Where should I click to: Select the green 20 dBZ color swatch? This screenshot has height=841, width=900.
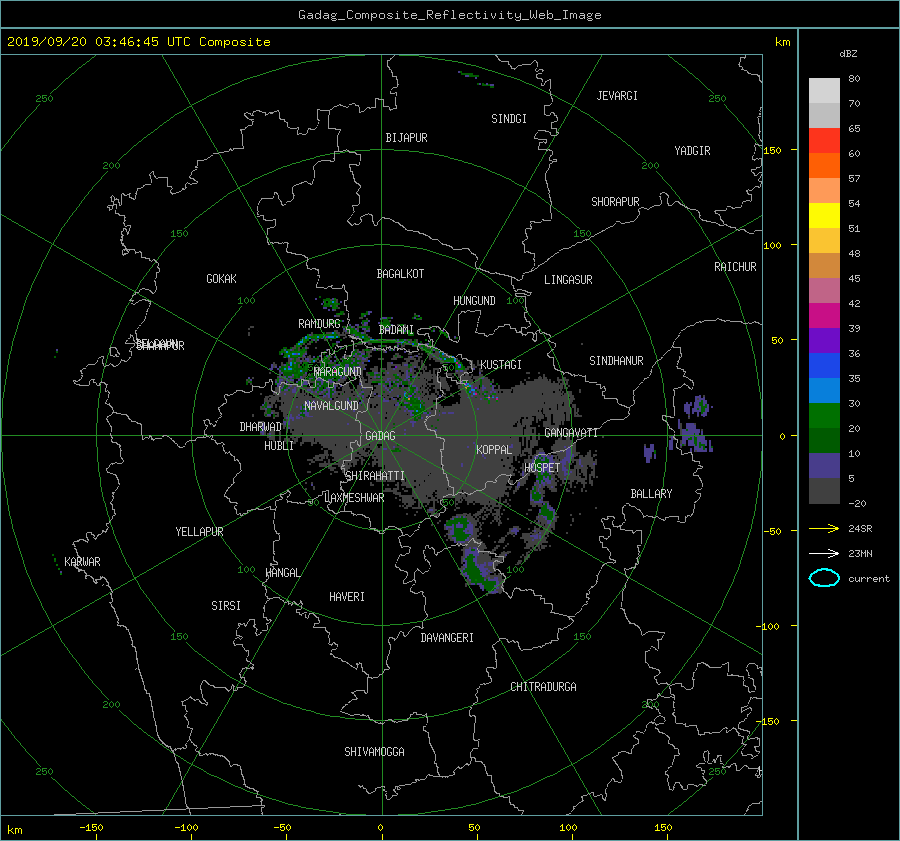[824, 416]
